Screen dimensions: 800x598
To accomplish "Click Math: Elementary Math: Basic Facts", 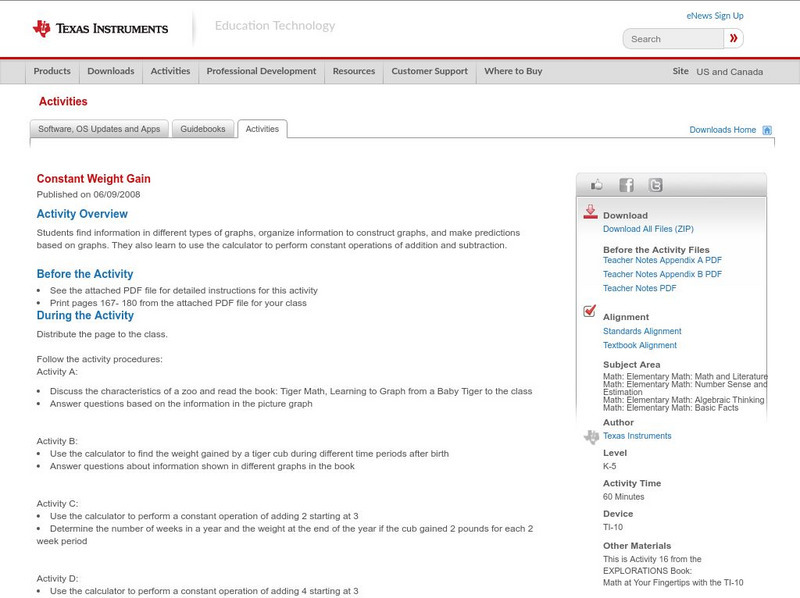I will (670, 408).
